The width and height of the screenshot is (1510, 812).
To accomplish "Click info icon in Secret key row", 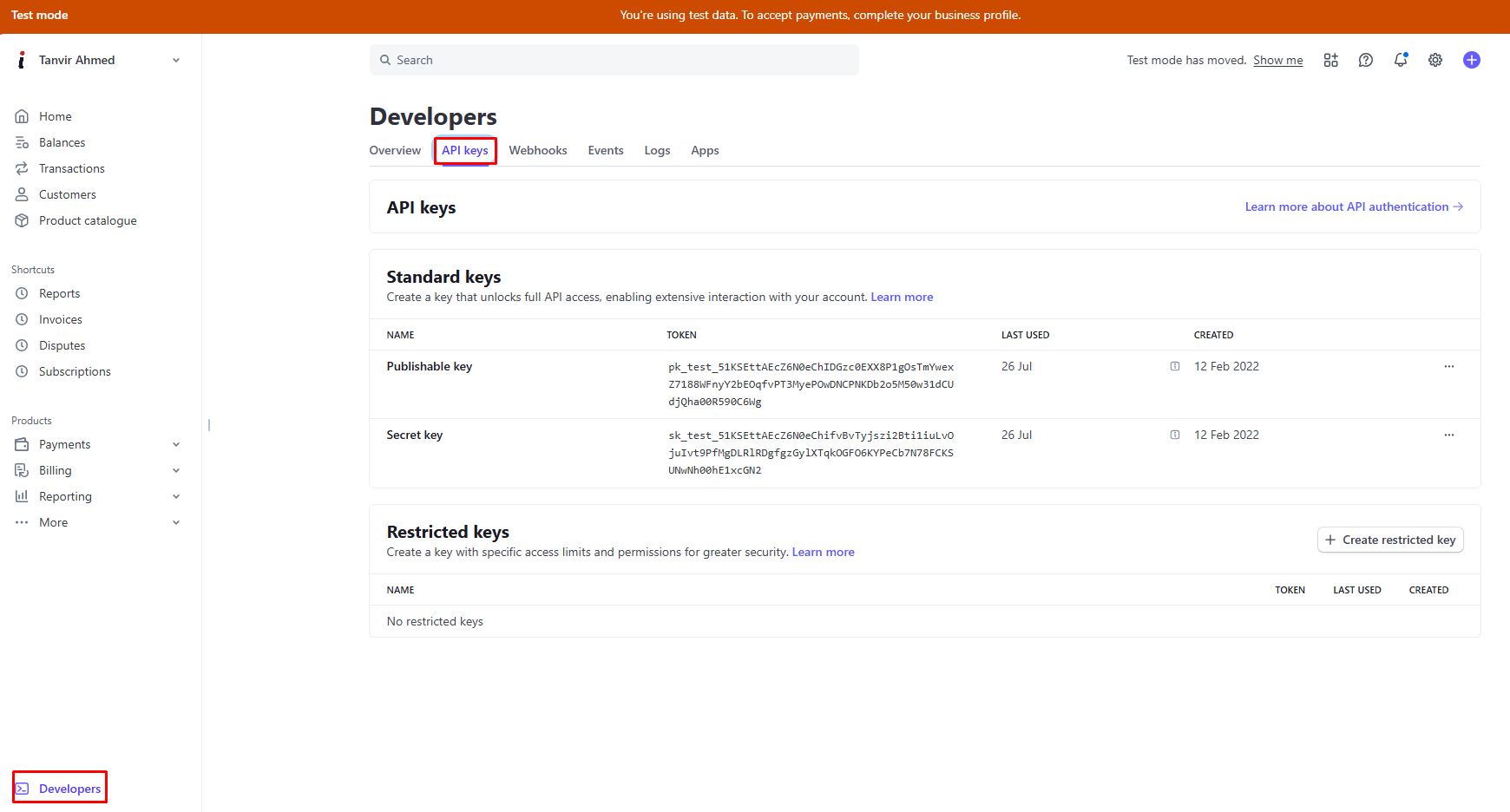I will tap(1175, 435).
